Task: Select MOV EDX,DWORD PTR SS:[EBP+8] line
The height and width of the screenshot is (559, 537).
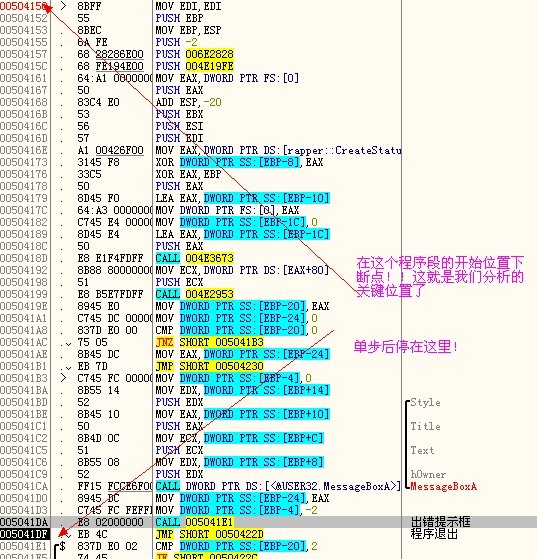Action: 240,462
